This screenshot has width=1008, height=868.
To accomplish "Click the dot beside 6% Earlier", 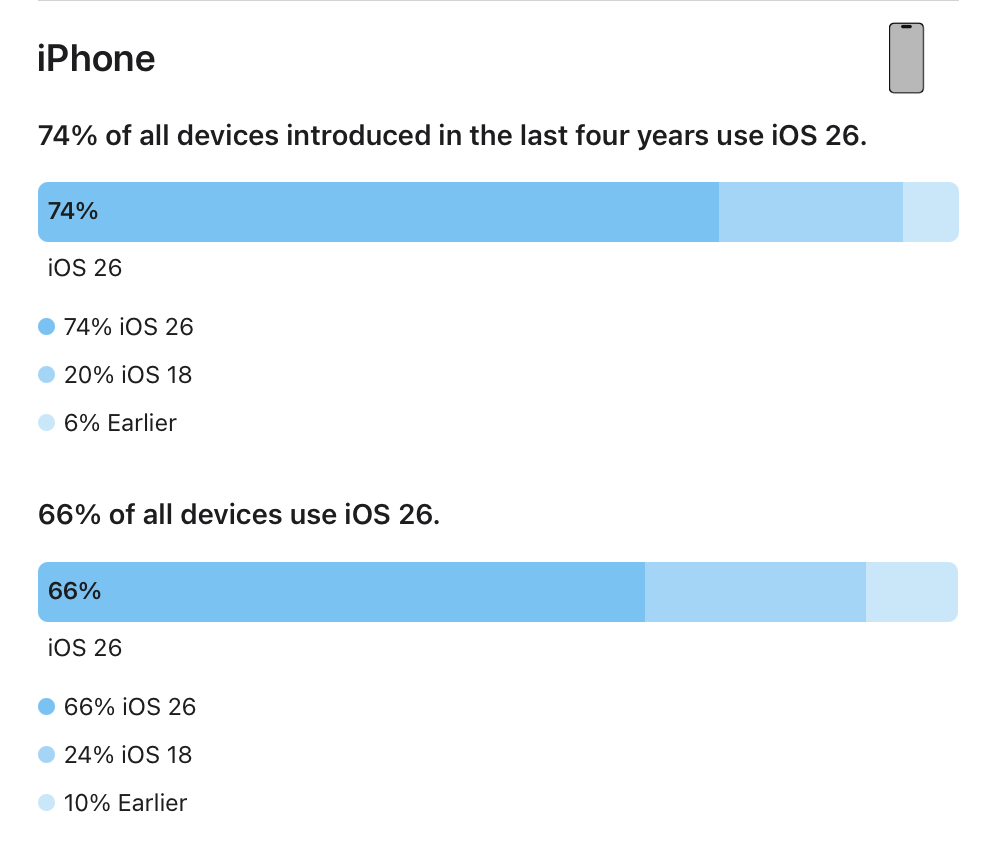I will [46, 423].
